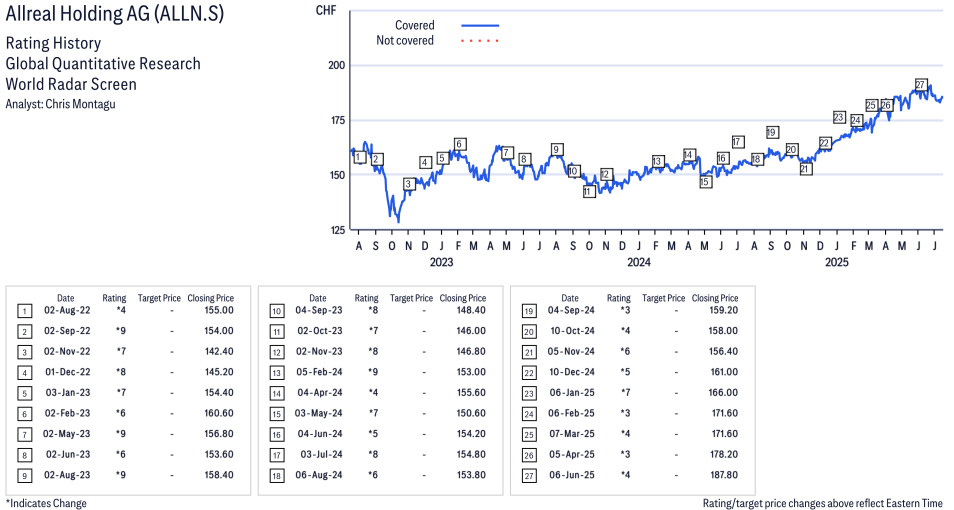
Task: Click the 2023 year label on axis
Action: pos(441,262)
